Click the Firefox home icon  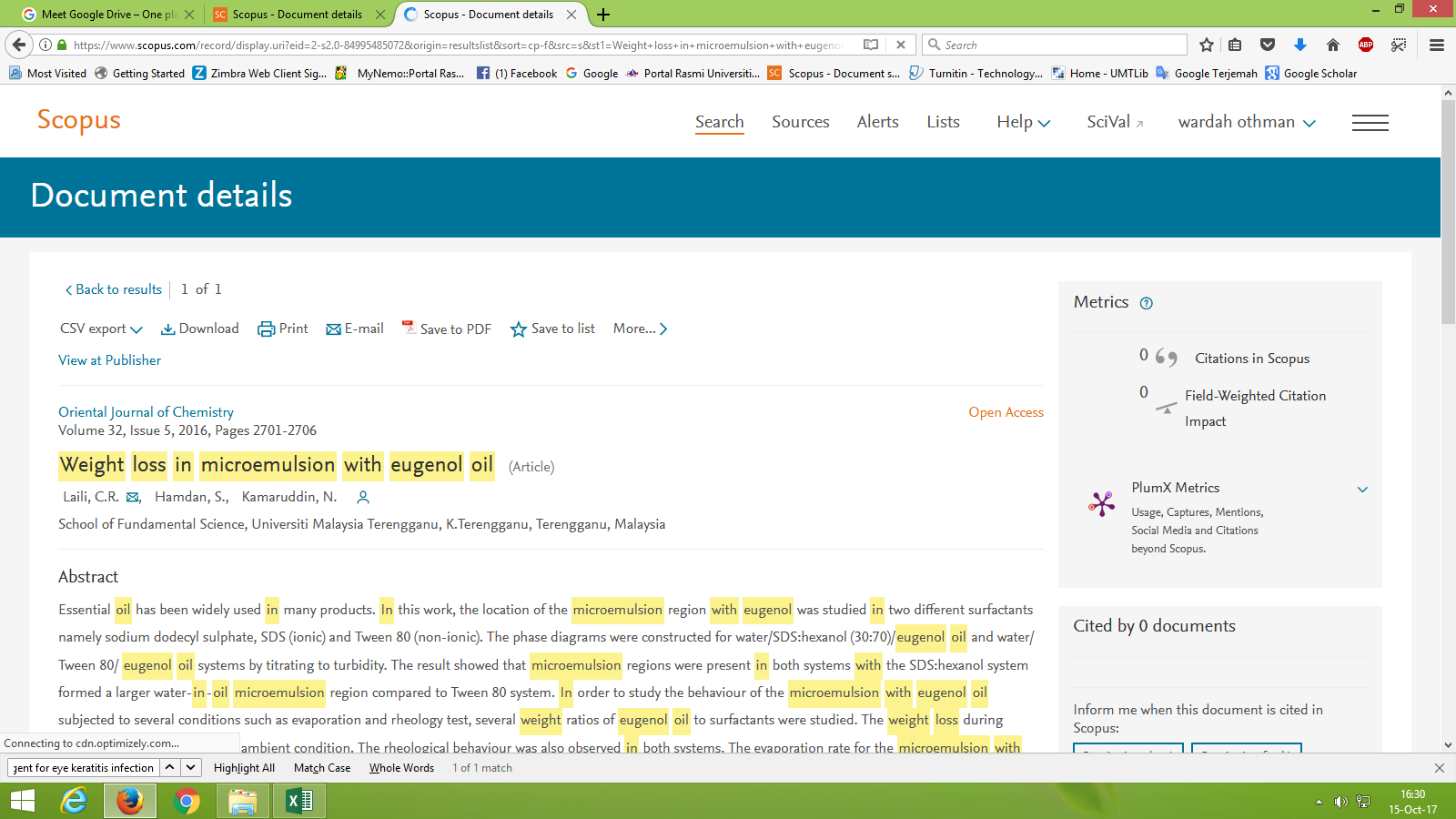coord(1333,45)
